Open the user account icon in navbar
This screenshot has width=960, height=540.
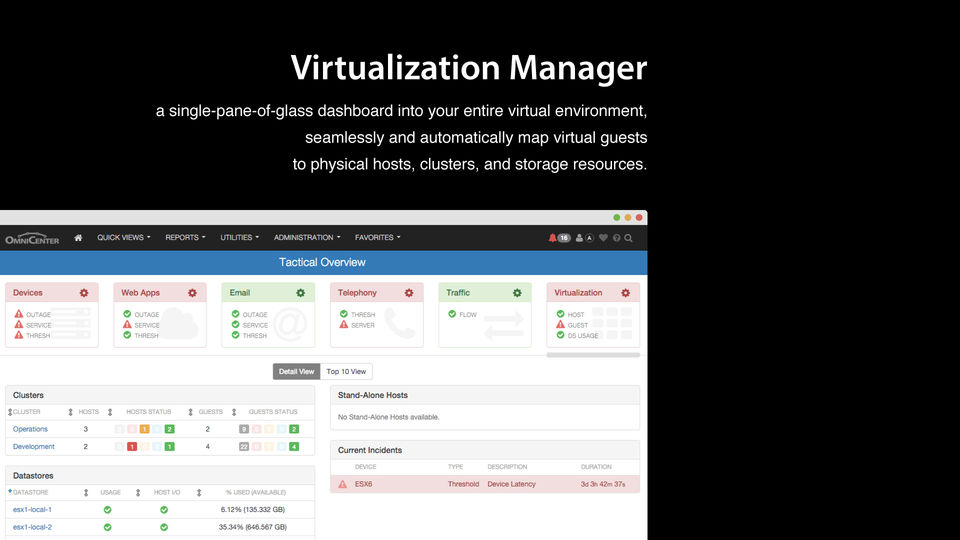point(579,238)
